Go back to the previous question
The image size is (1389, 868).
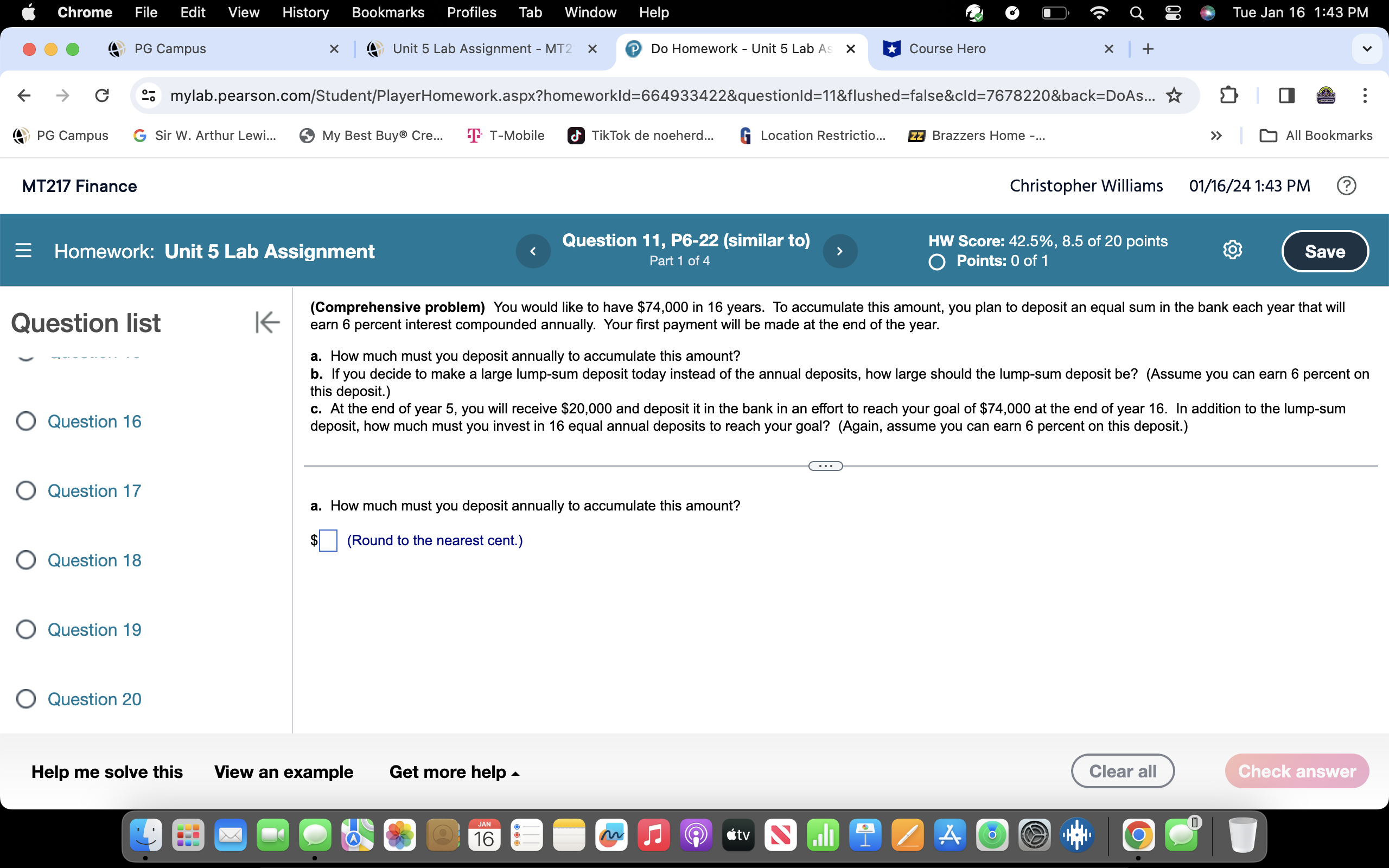[533, 251]
